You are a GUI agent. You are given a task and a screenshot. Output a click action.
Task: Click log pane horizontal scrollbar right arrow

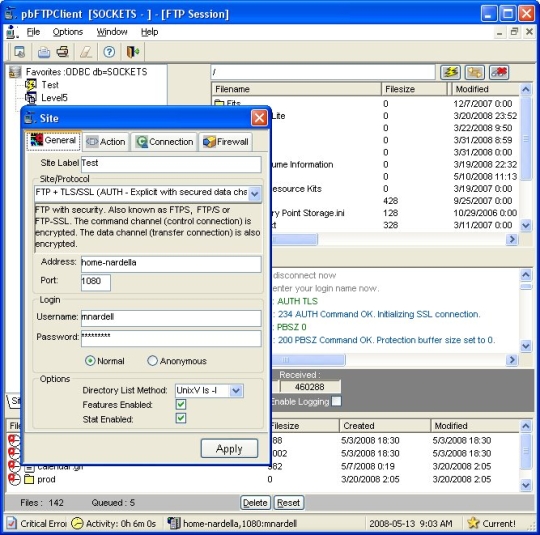pos(512,360)
